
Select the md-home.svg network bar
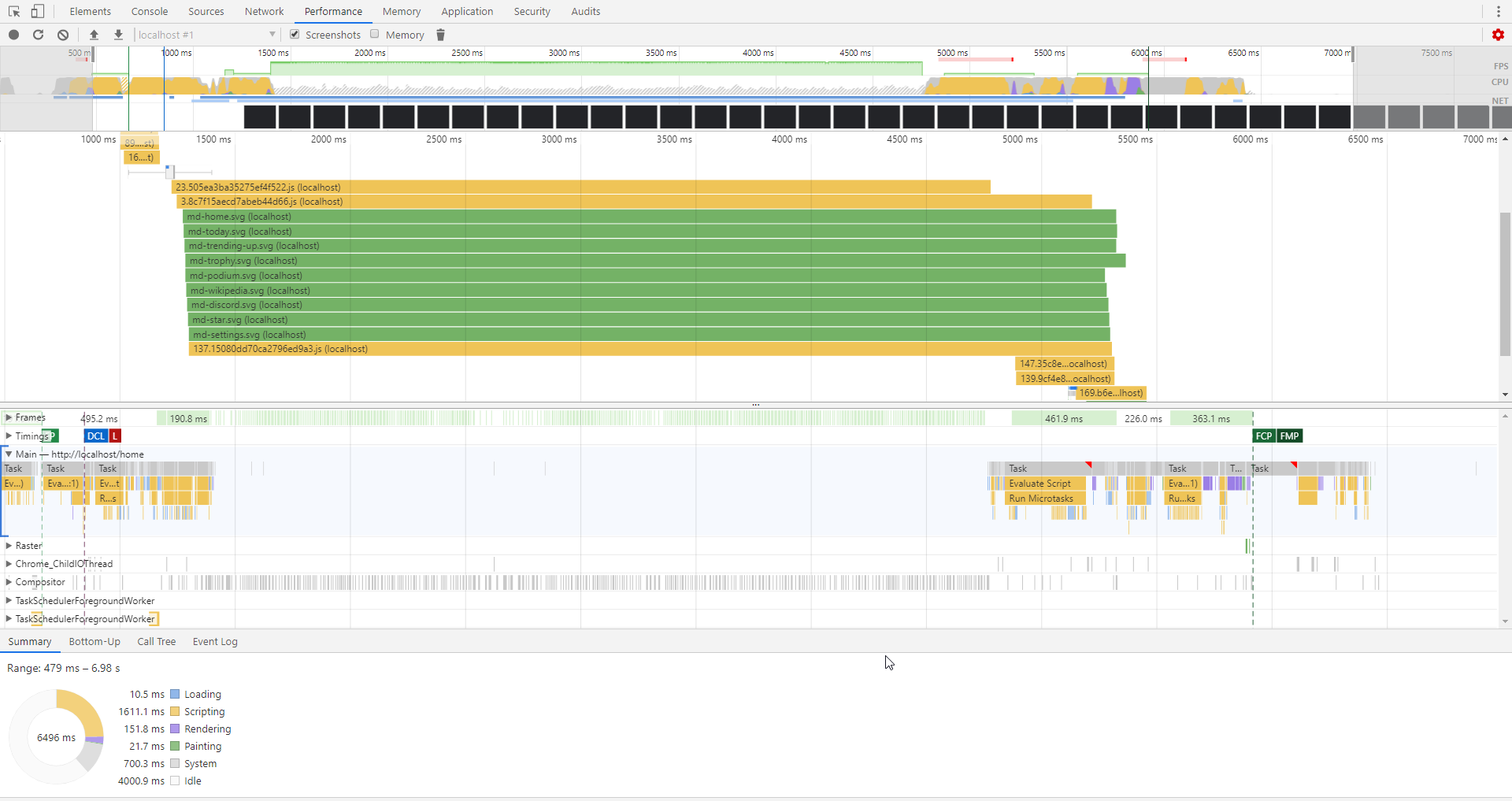tap(650, 217)
